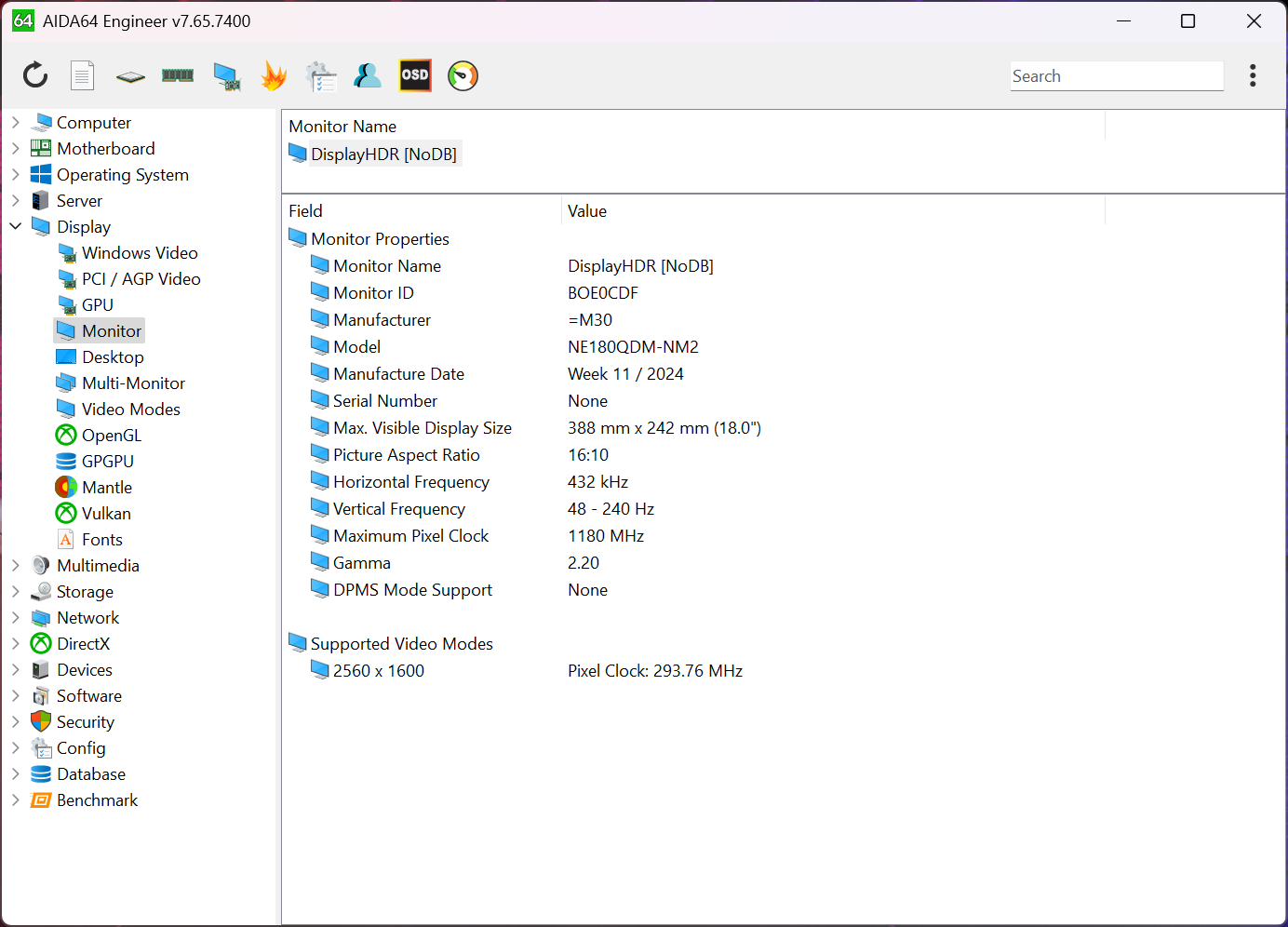Open the Report document icon
This screenshot has height=927, width=1288.
tap(83, 75)
